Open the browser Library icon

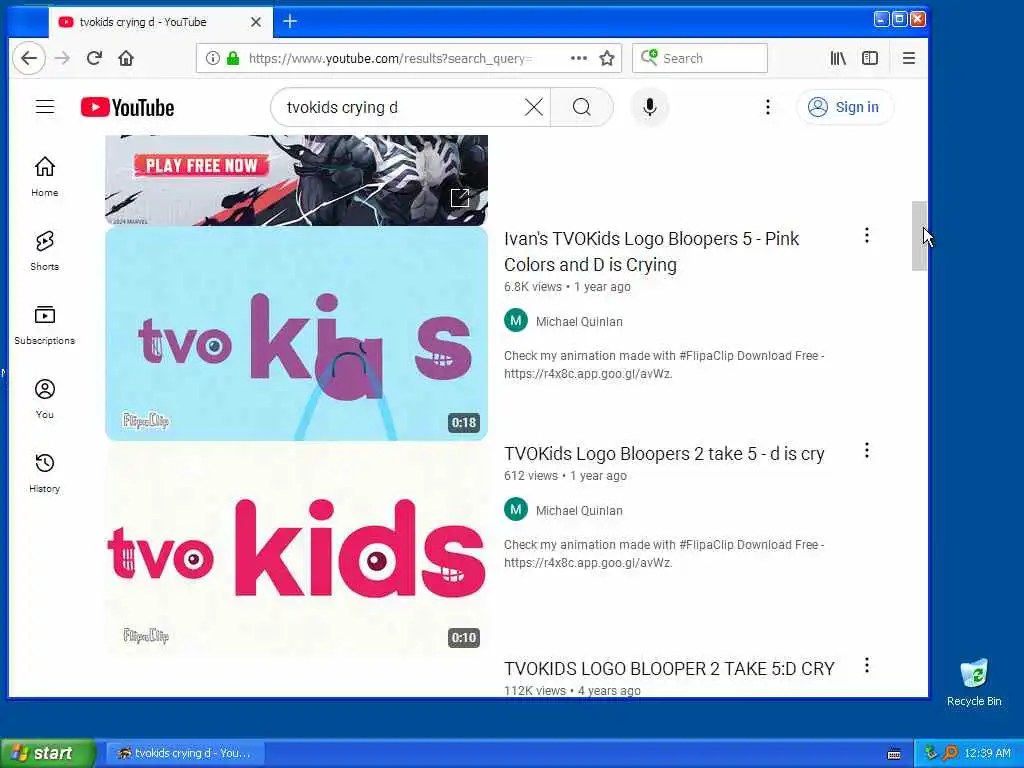[838, 58]
